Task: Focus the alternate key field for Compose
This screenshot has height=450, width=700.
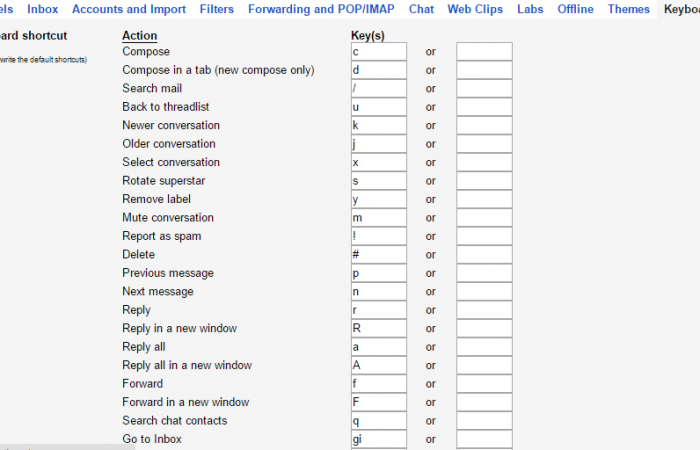Action: (x=484, y=51)
